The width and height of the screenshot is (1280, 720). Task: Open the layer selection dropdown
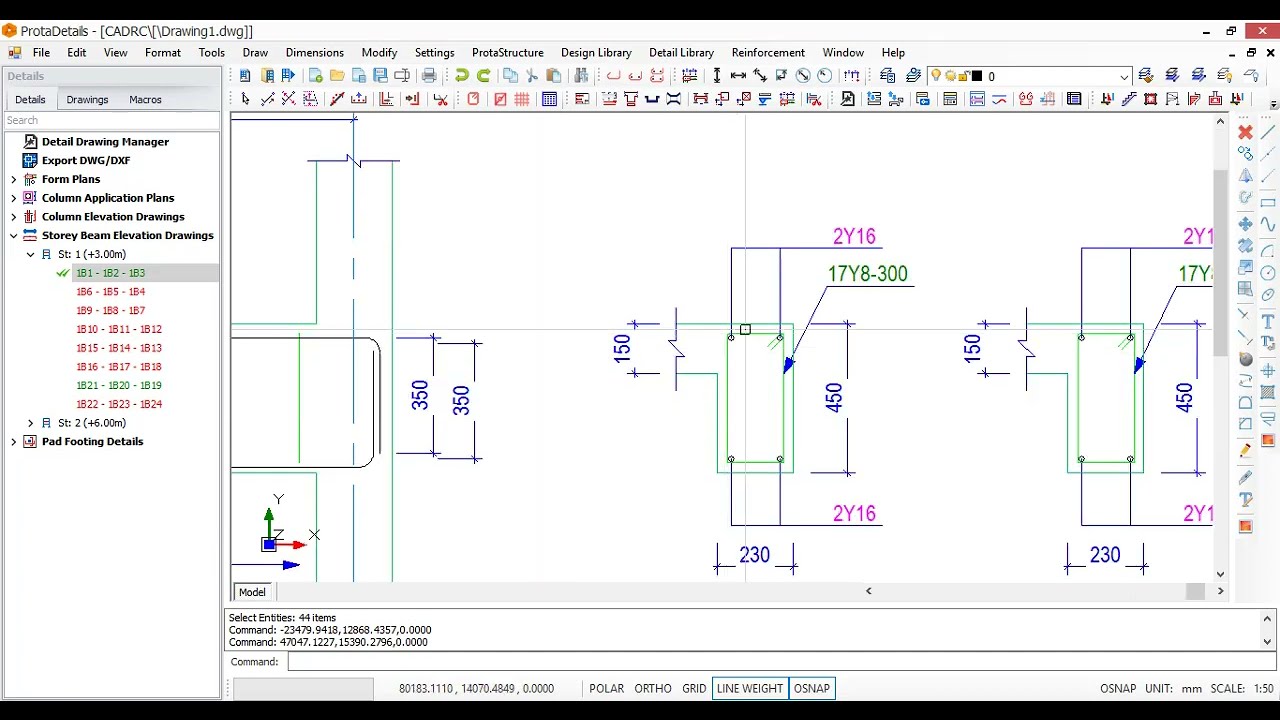[x=1124, y=77]
